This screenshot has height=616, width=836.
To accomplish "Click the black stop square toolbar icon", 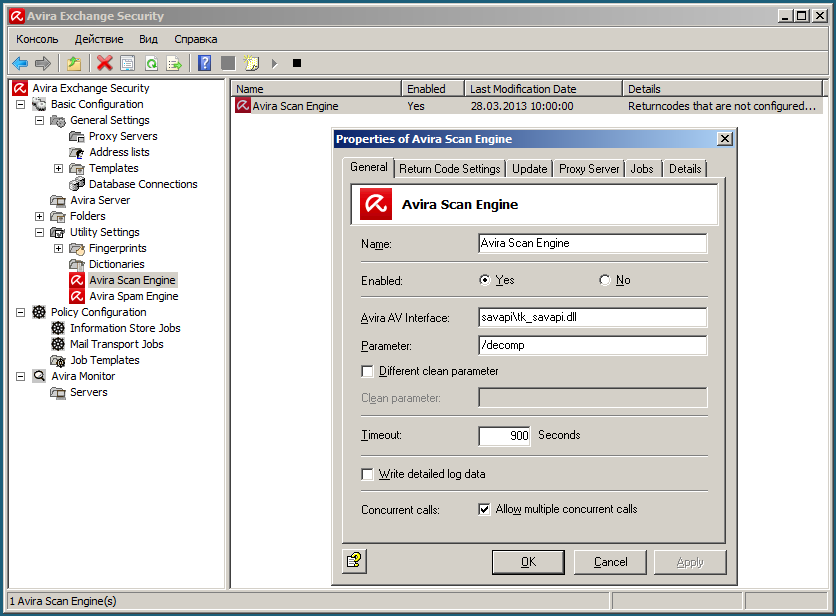I will tap(297, 63).
